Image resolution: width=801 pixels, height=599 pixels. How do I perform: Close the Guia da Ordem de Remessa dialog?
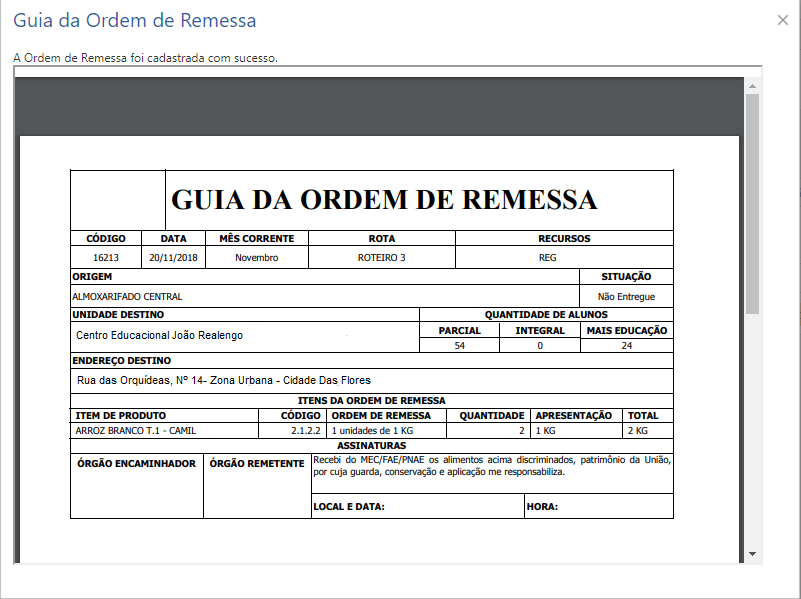783,19
